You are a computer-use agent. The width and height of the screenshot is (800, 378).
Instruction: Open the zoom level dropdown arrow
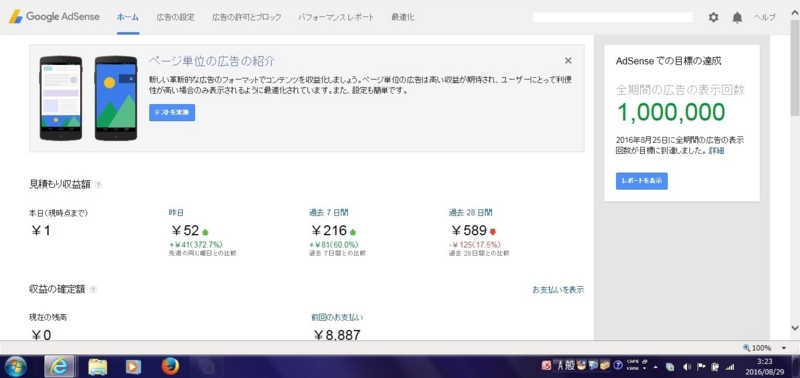[x=784, y=348]
